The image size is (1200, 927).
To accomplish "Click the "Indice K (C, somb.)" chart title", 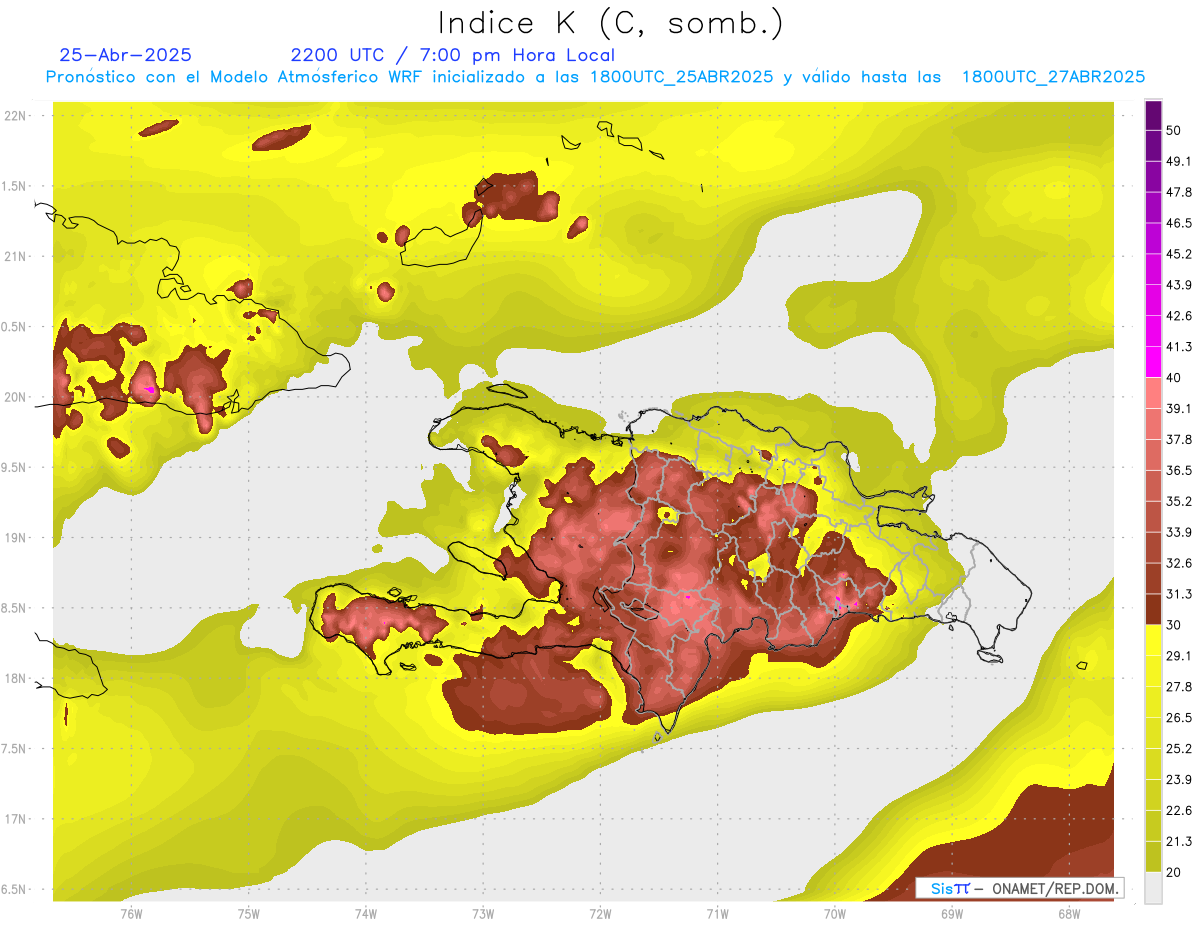I will 611,23.
